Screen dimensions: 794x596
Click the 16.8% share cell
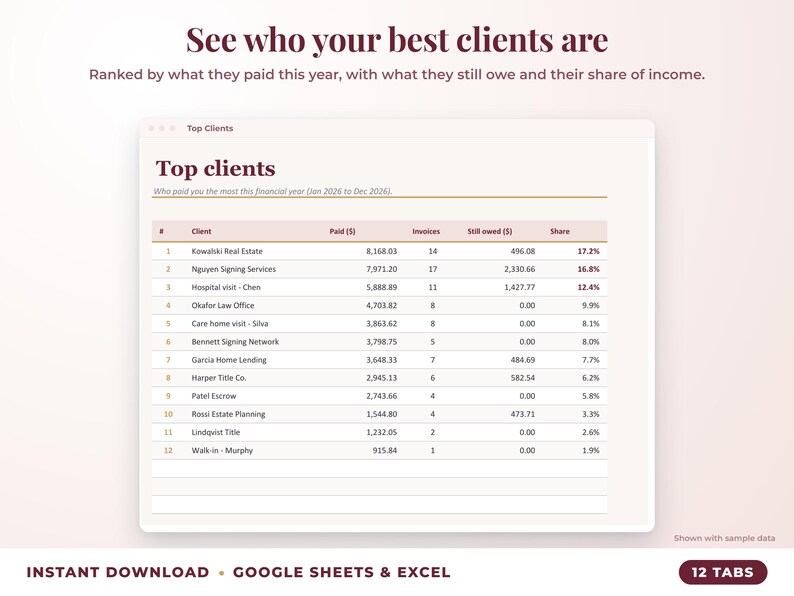pos(588,269)
